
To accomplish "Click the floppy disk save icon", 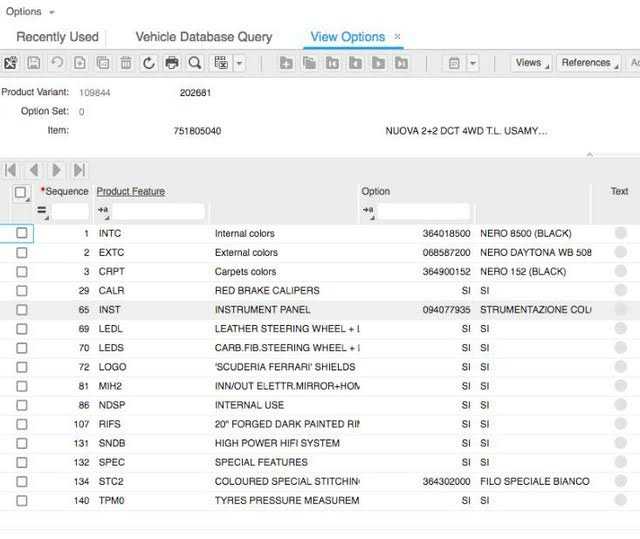I will 34,63.
